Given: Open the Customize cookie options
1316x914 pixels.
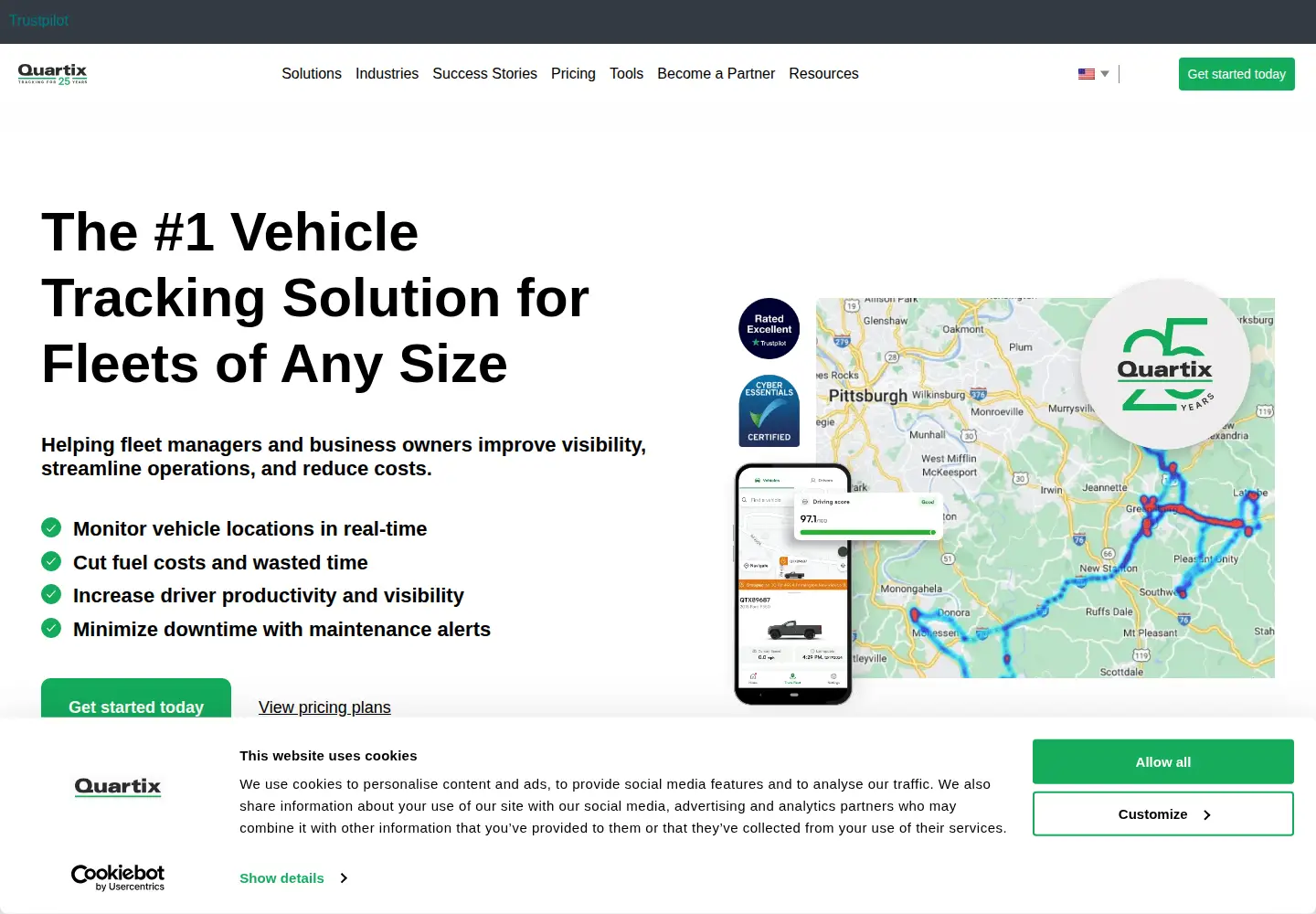Looking at the screenshot, I should click(1163, 813).
